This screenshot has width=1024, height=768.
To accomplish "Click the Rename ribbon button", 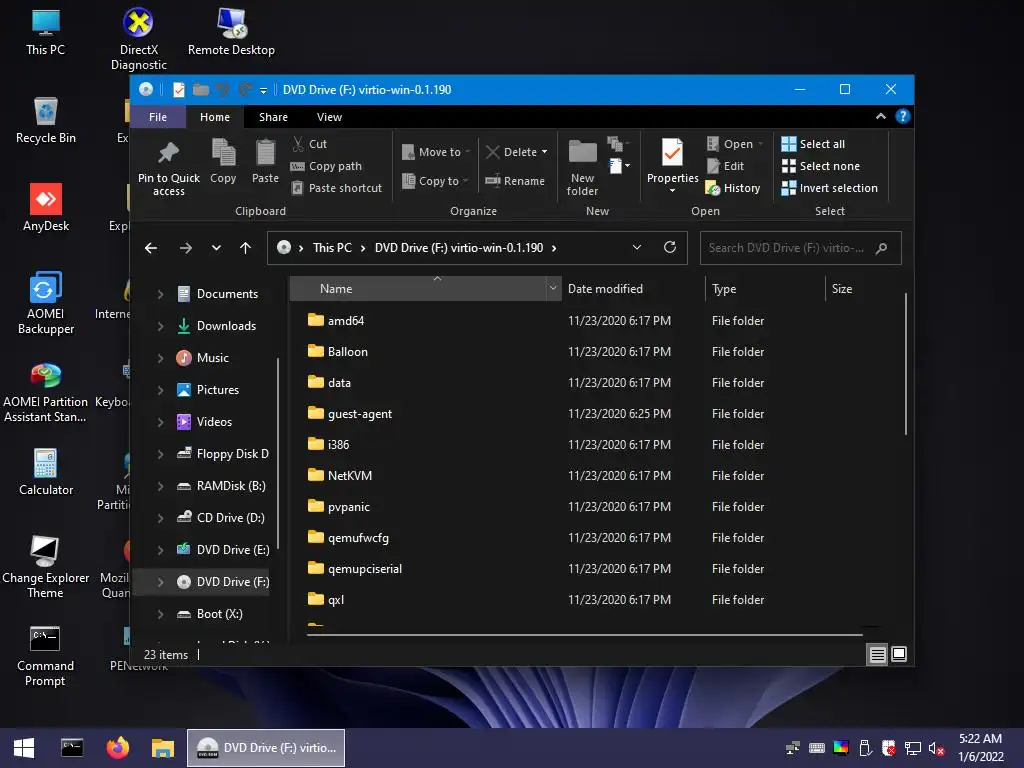I will [515, 181].
